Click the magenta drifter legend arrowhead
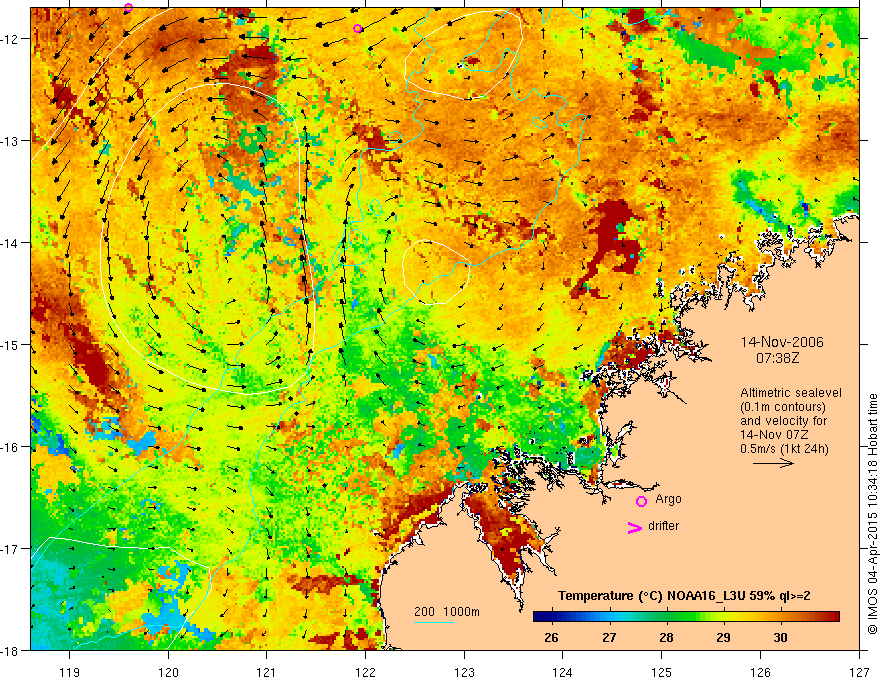Image resolution: width=880 pixels, height=680 pixels. [x=635, y=527]
